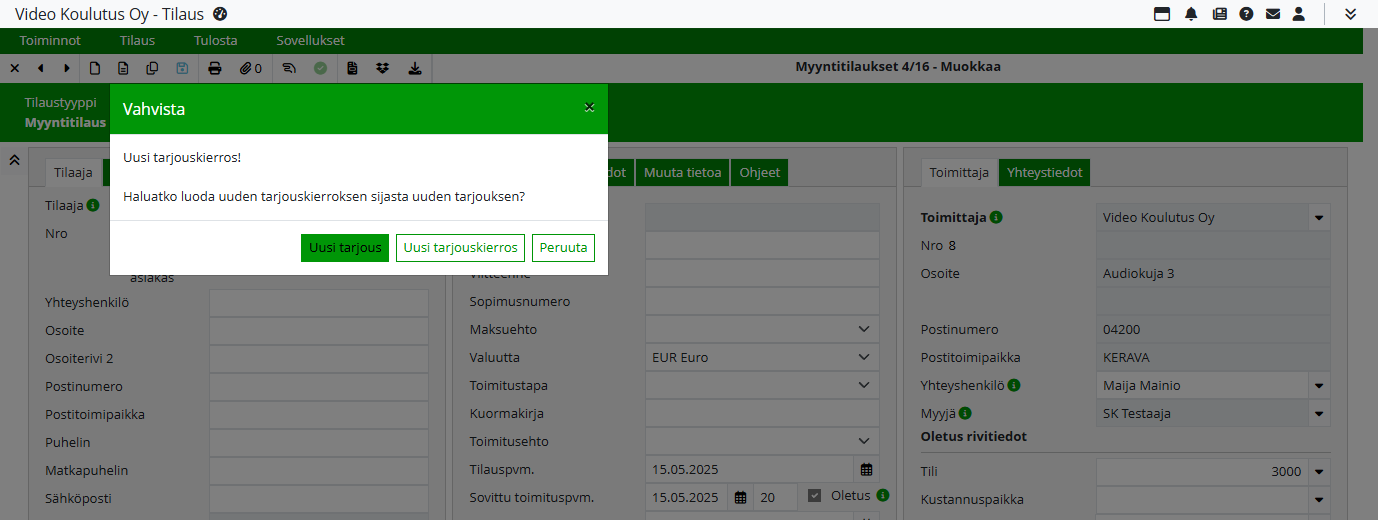The width and height of the screenshot is (1378, 520).
Task: Expand the double-chevron in top right corner
Action: tap(1350, 14)
